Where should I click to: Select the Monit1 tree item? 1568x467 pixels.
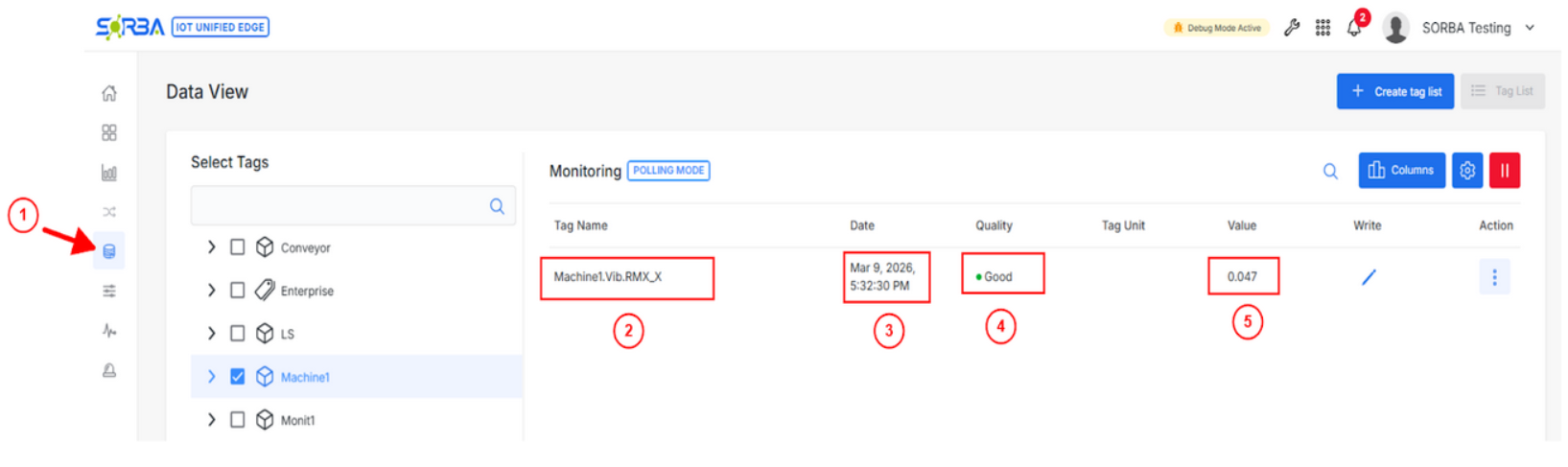click(297, 420)
